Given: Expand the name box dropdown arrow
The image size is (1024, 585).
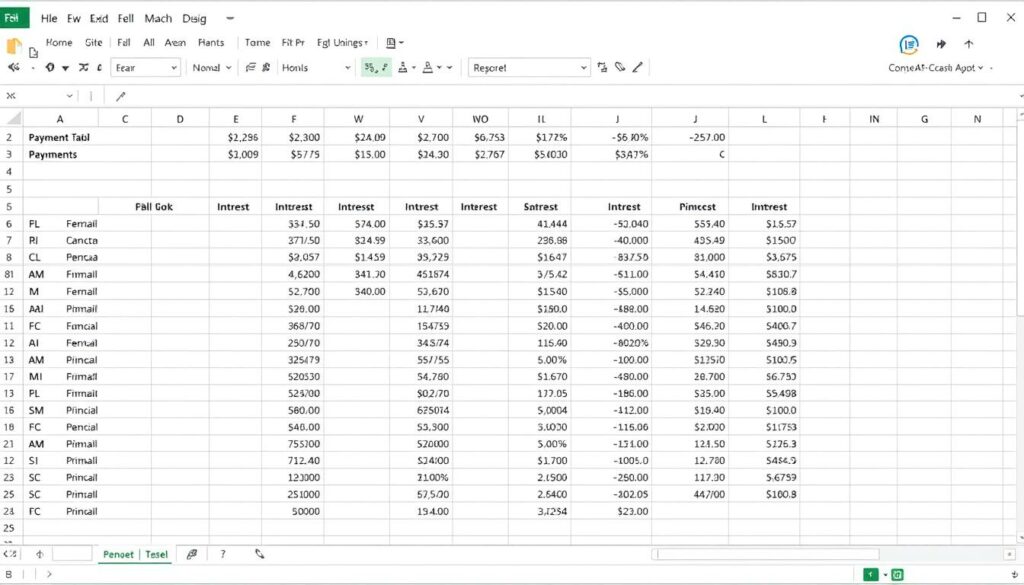Looking at the screenshot, I should [70, 97].
